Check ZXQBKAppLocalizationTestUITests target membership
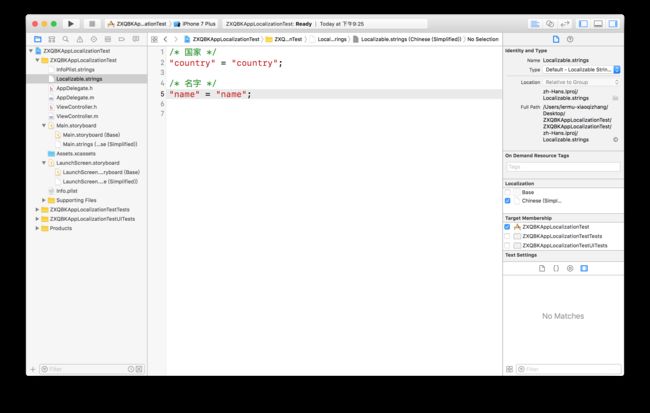Image resolution: width=650 pixels, height=413 pixels. tap(507, 245)
